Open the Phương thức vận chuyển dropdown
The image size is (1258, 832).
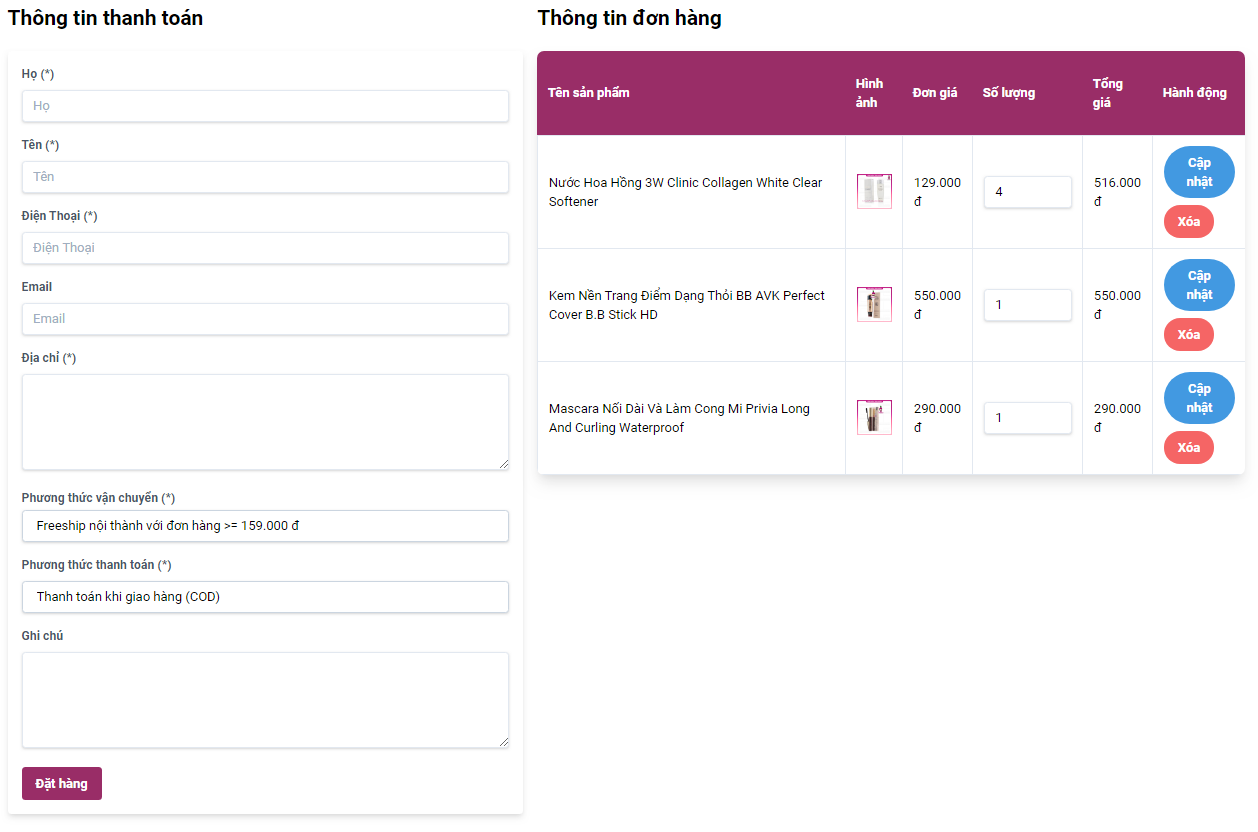point(265,526)
